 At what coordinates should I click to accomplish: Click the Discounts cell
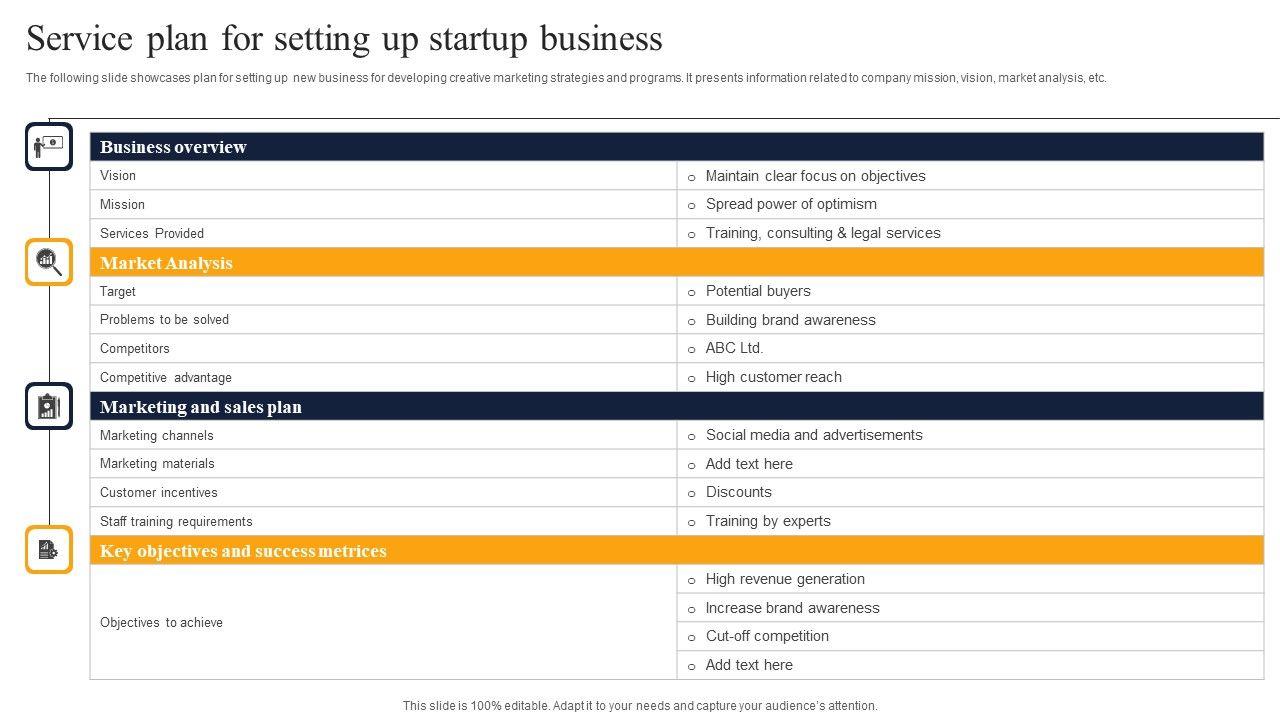(x=738, y=492)
